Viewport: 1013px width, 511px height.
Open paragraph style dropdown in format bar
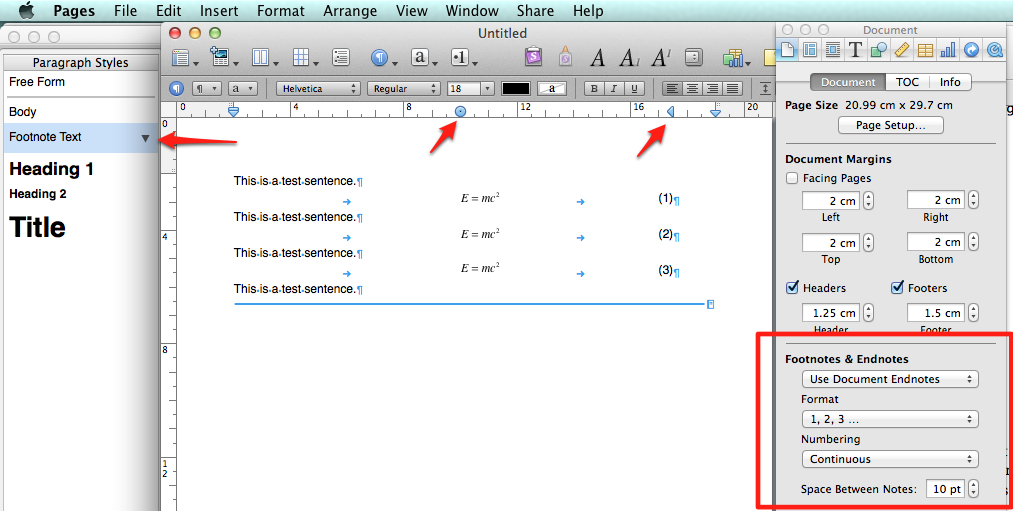207,89
